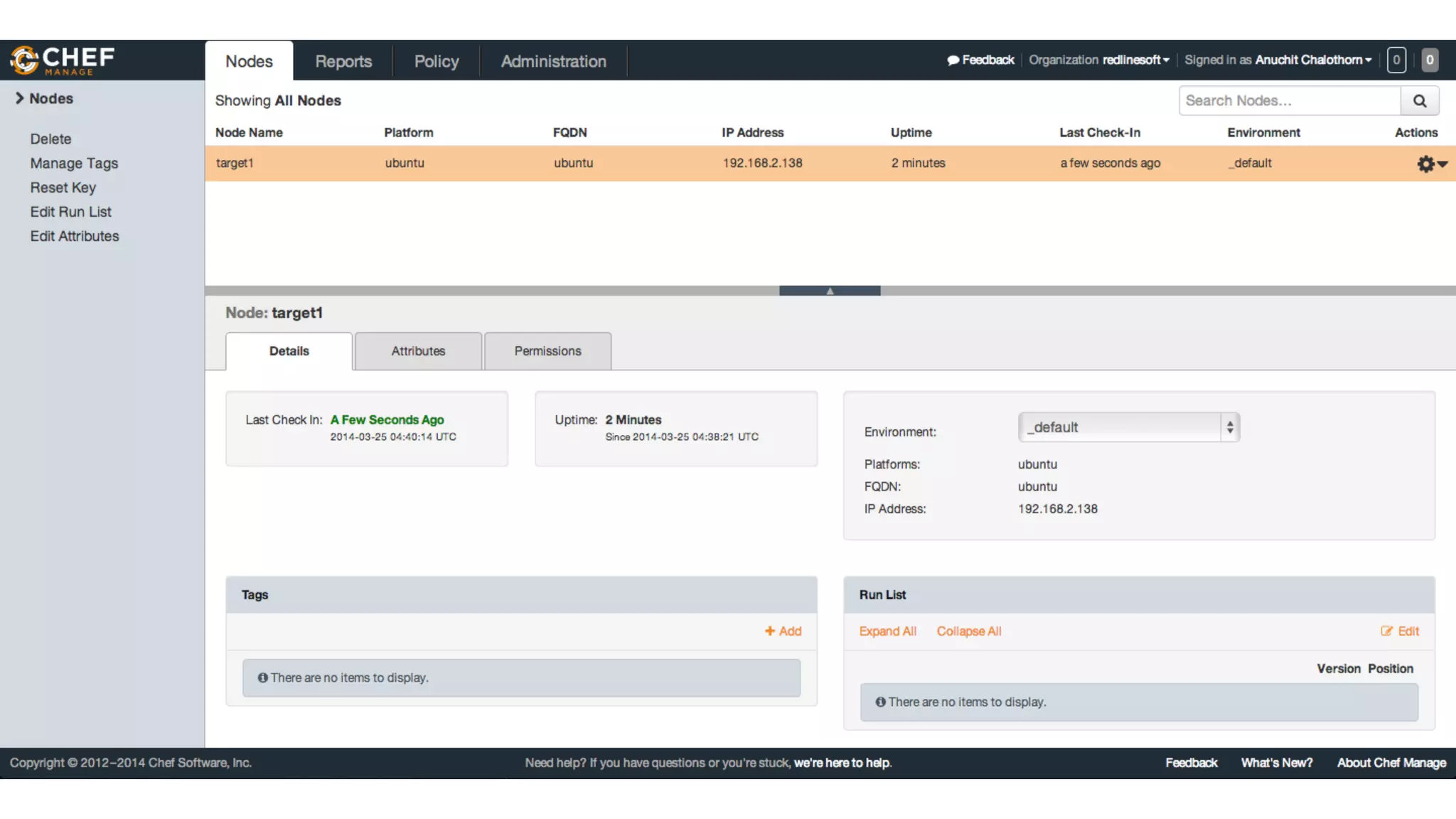Switch to the Nodes top tab
Image resolution: width=1456 pixels, height=819 pixels.
point(249,61)
